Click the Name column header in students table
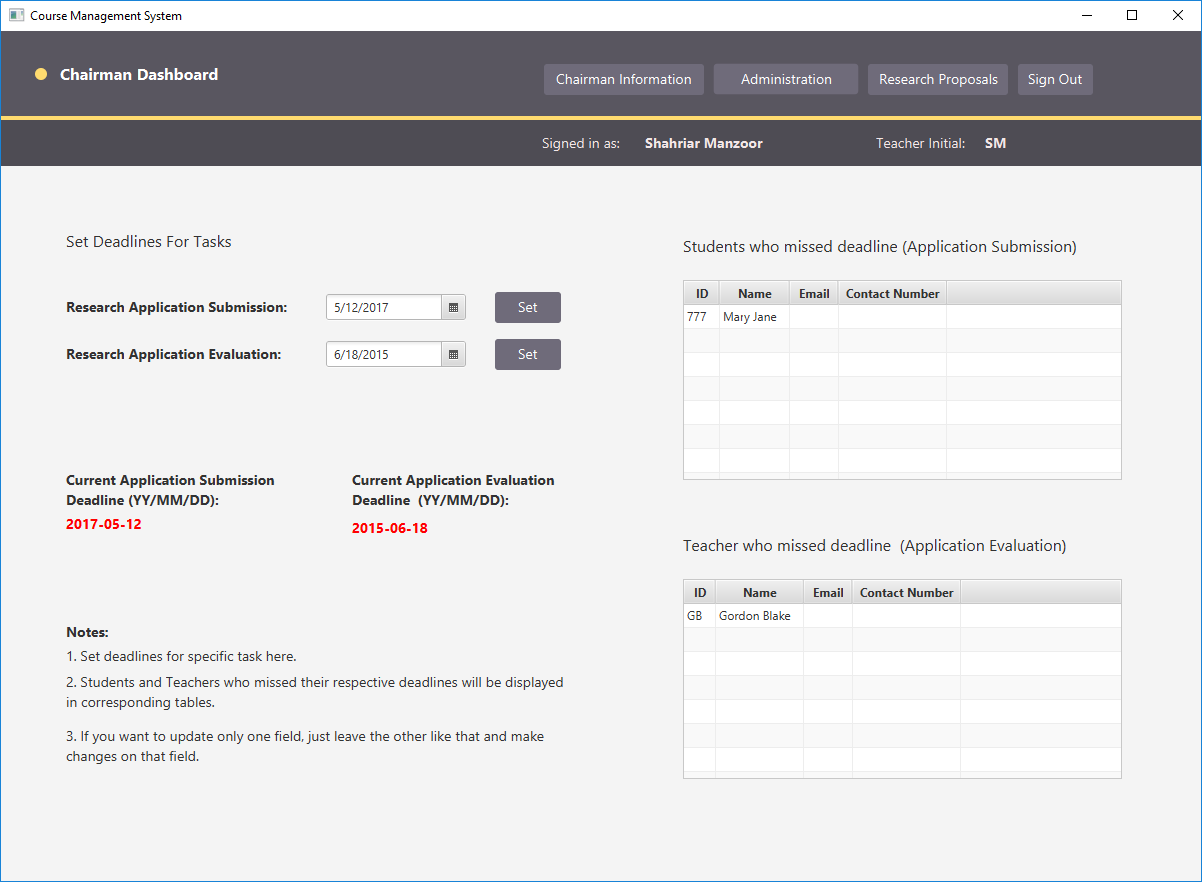Screen dimensions: 1202x882 [x=754, y=292]
